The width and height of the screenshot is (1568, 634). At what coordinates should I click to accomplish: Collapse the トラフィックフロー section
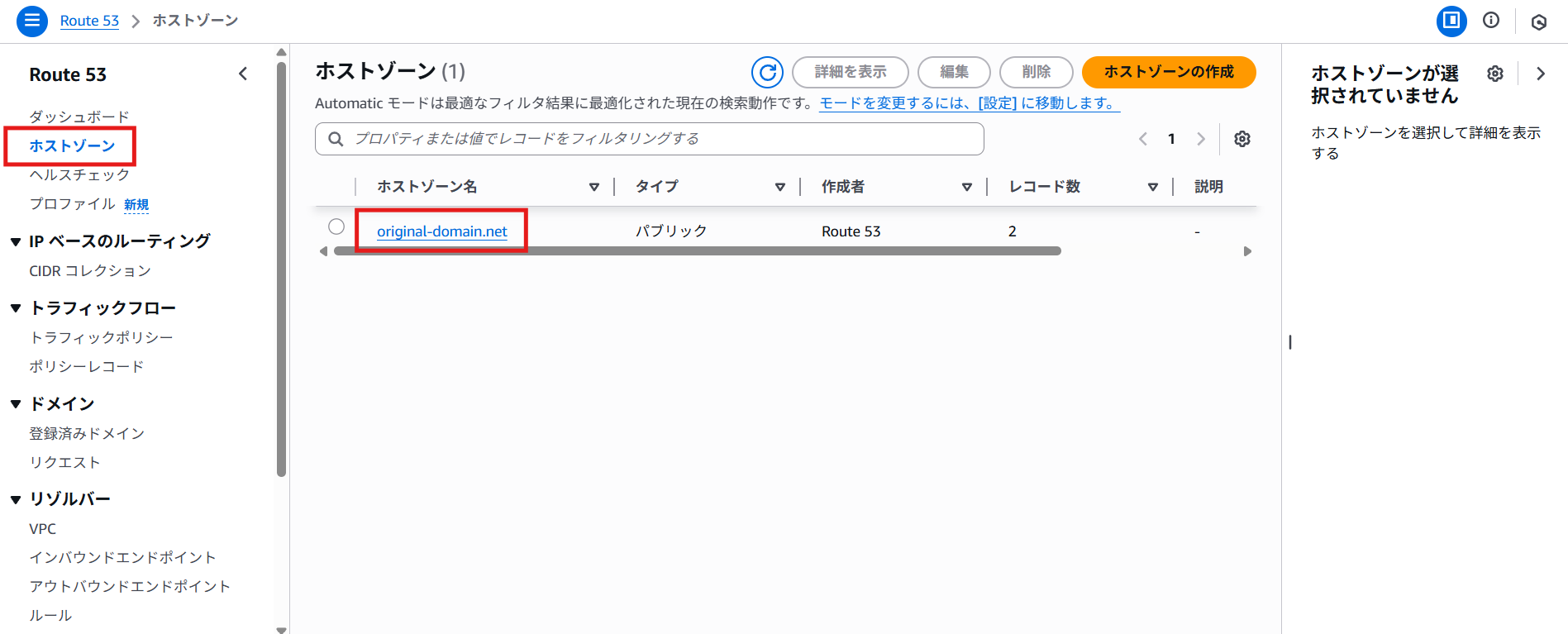click(x=16, y=308)
